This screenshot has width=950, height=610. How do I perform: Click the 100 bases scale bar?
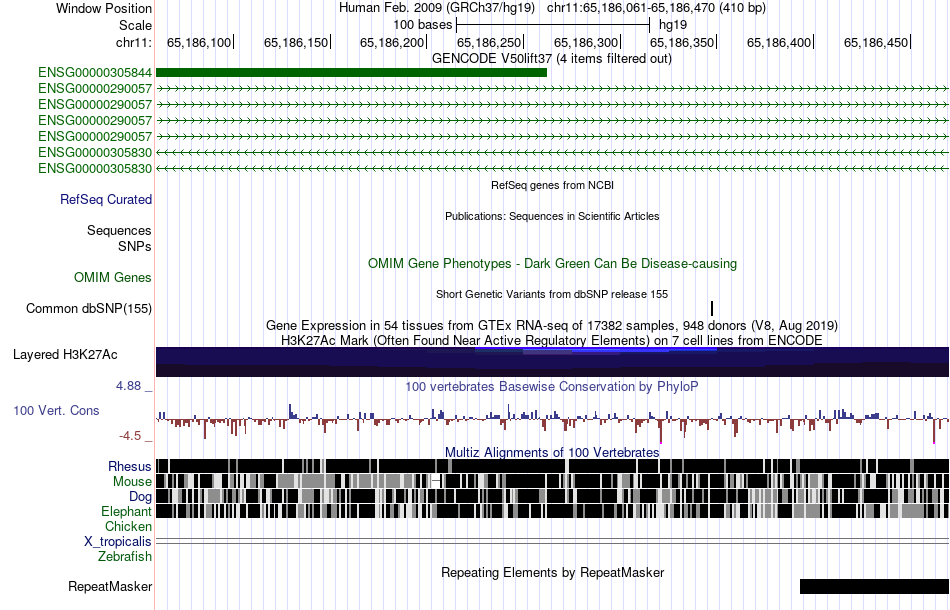[553, 25]
